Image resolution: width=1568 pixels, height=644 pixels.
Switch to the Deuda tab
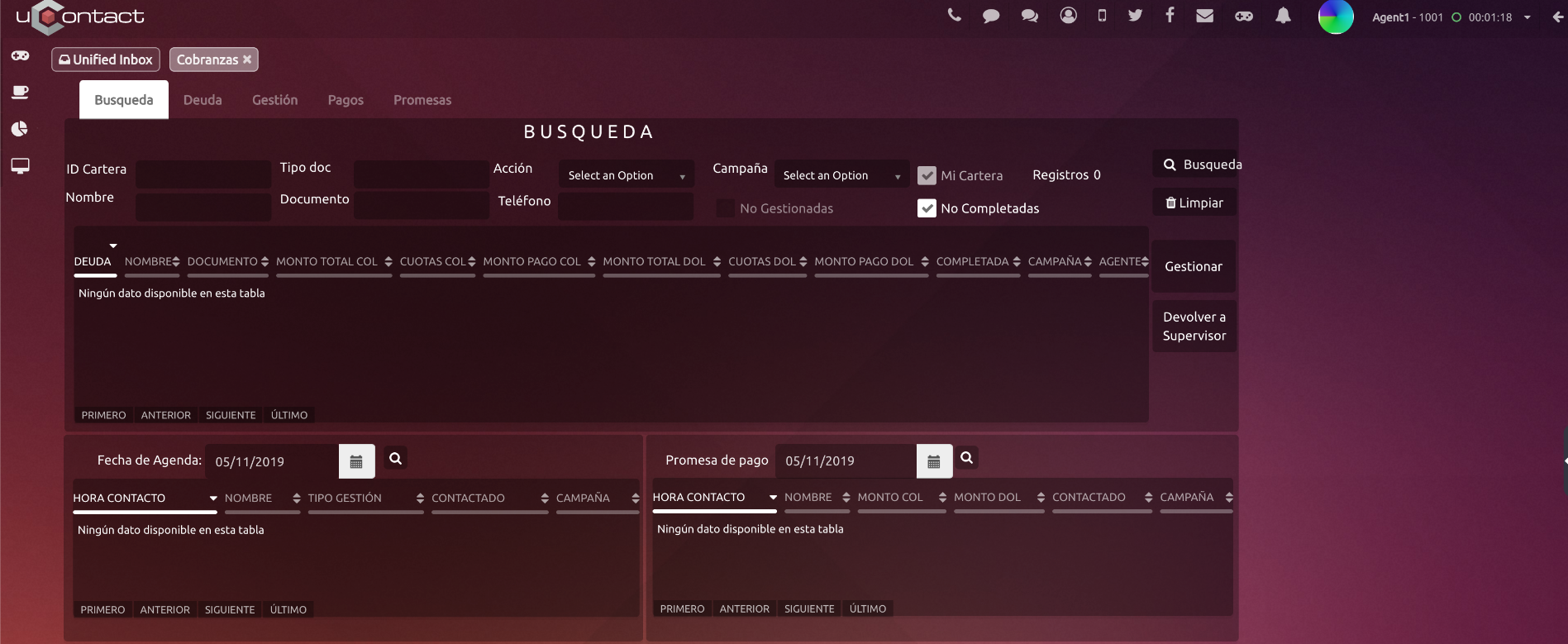(x=203, y=100)
